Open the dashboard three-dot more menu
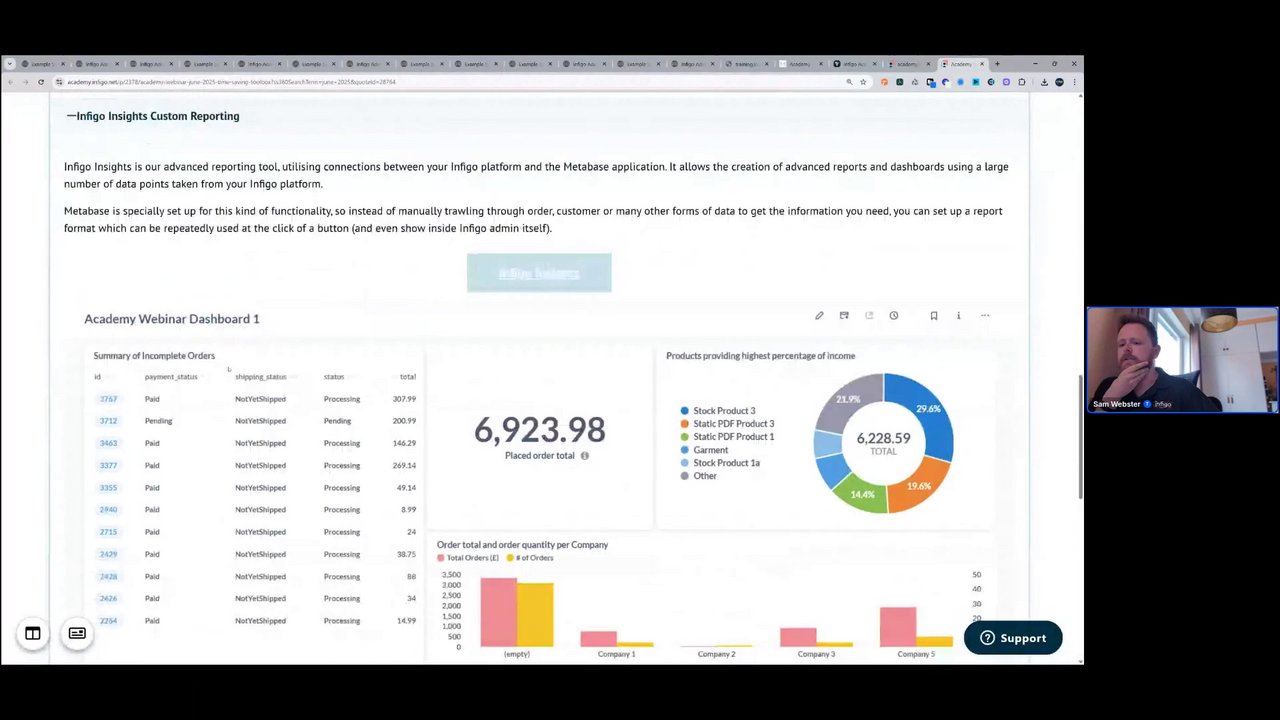 985,316
